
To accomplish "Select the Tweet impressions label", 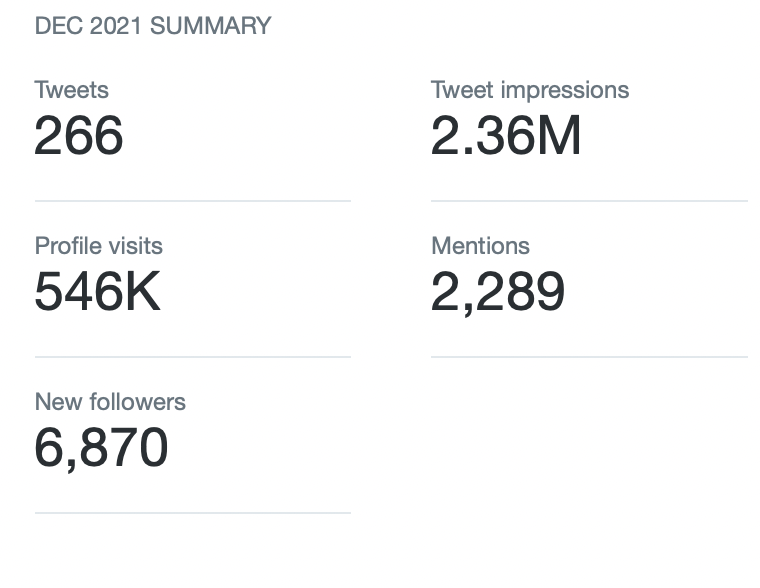I will coord(530,90).
